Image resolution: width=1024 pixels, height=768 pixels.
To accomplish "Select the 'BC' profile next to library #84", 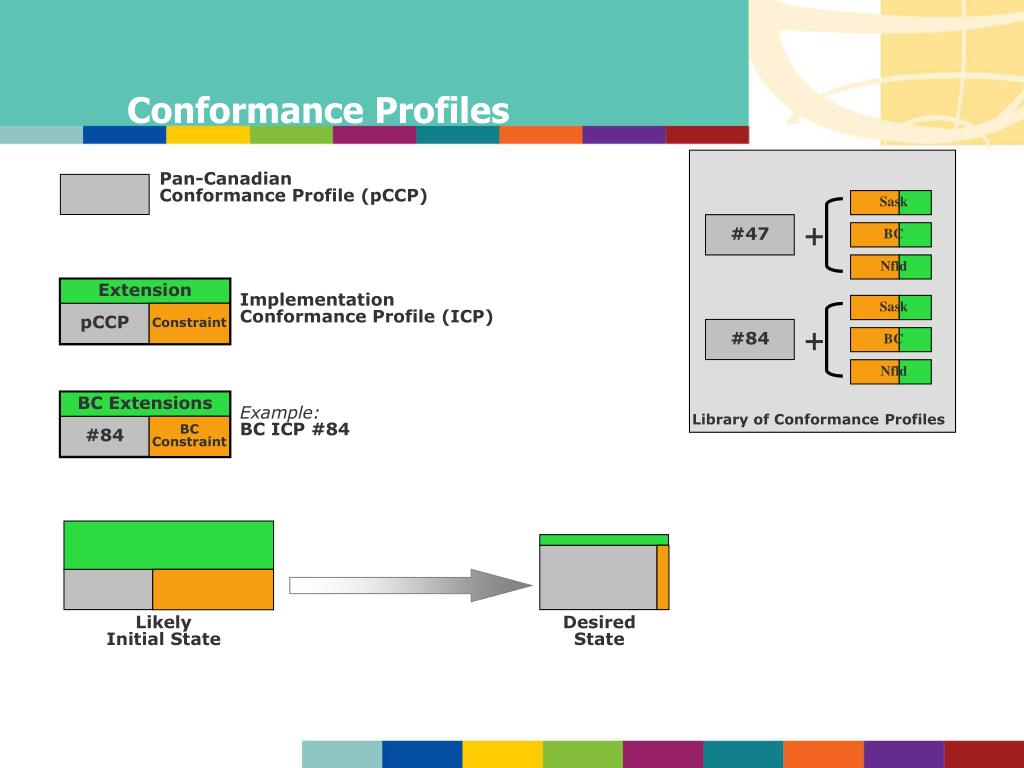I will point(891,340).
